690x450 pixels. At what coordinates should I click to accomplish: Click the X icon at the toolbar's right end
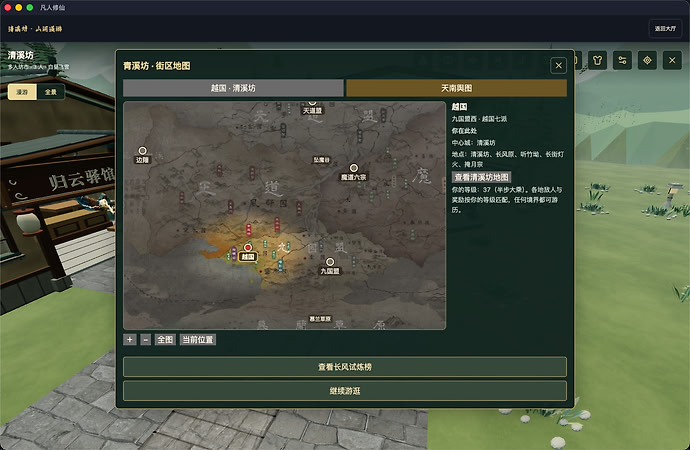point(672,60)
